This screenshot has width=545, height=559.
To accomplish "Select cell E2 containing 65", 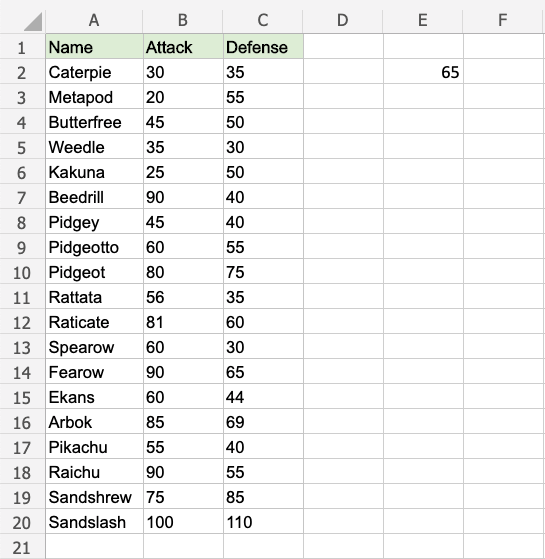I will click(x=423, y=72).
